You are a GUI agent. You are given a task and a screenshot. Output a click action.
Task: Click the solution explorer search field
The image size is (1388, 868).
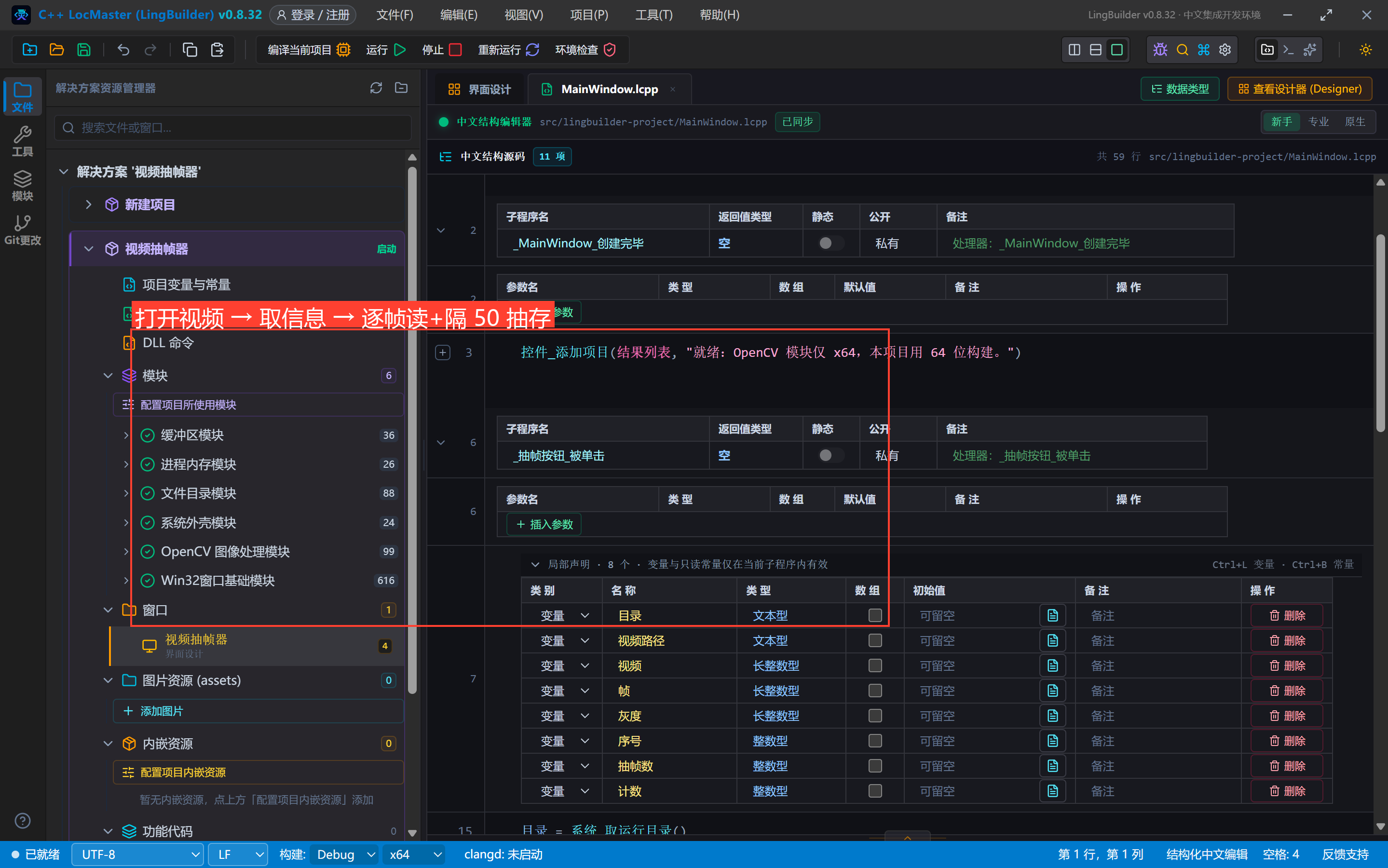coord(233,127)
